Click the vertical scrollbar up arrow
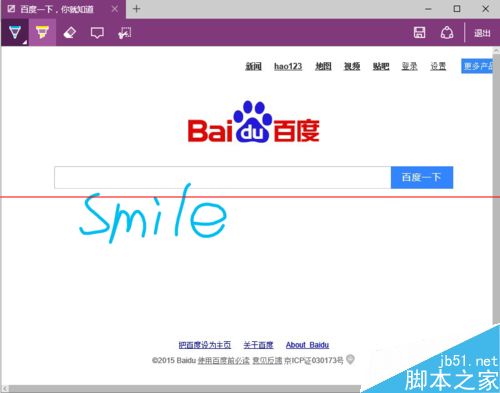This screenshot has width=500, height=393. pyautogui.click(x=496, y=51)
